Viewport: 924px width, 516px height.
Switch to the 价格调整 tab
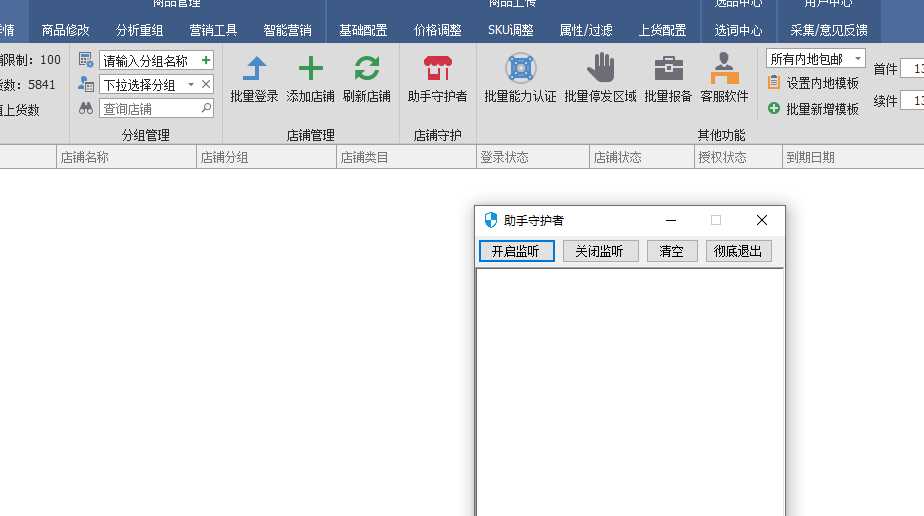pos(438,30)
